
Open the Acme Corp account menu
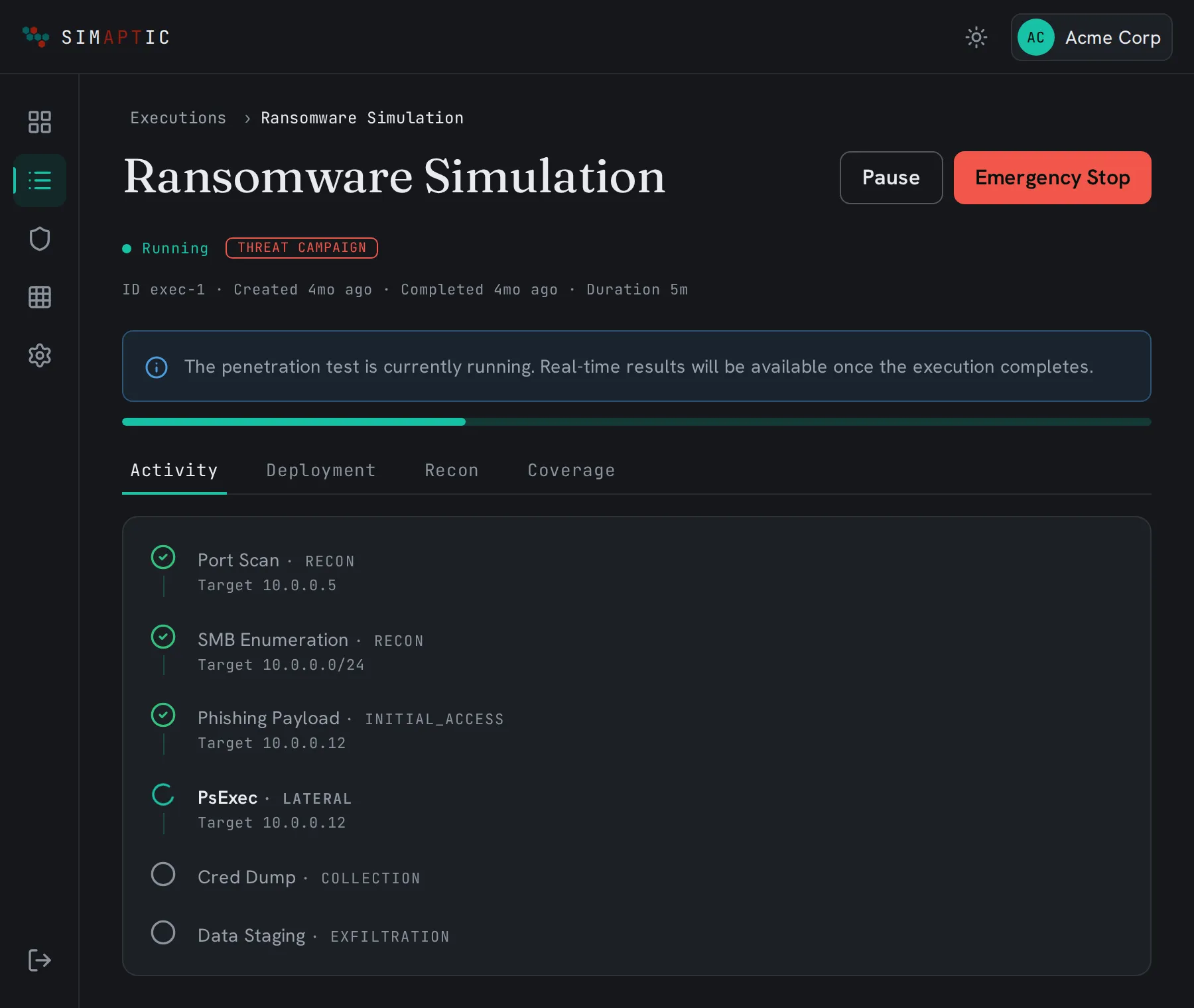tap(1091, 37)
